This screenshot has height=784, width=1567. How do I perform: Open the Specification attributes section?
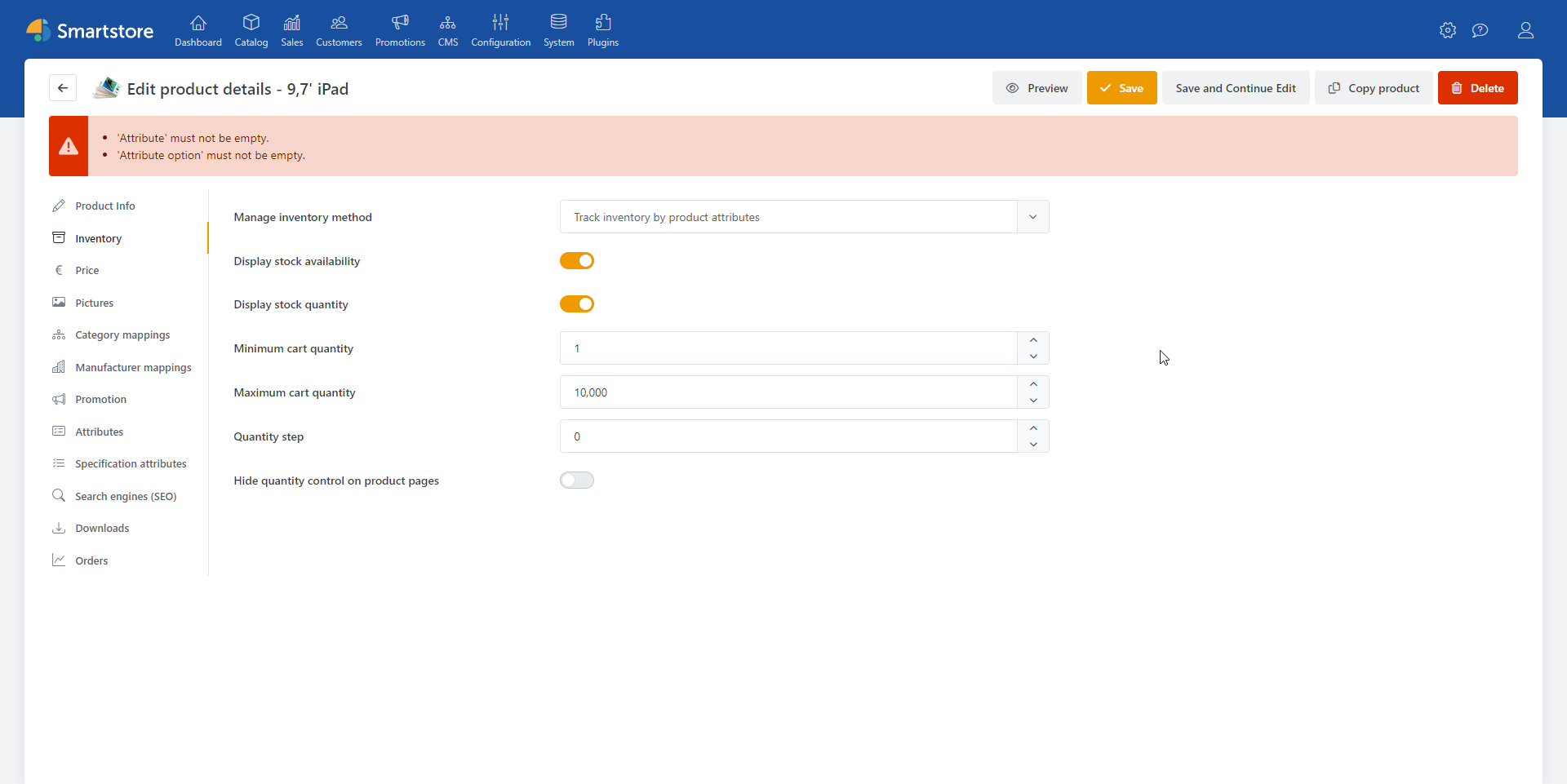click(x=131, y=463)
